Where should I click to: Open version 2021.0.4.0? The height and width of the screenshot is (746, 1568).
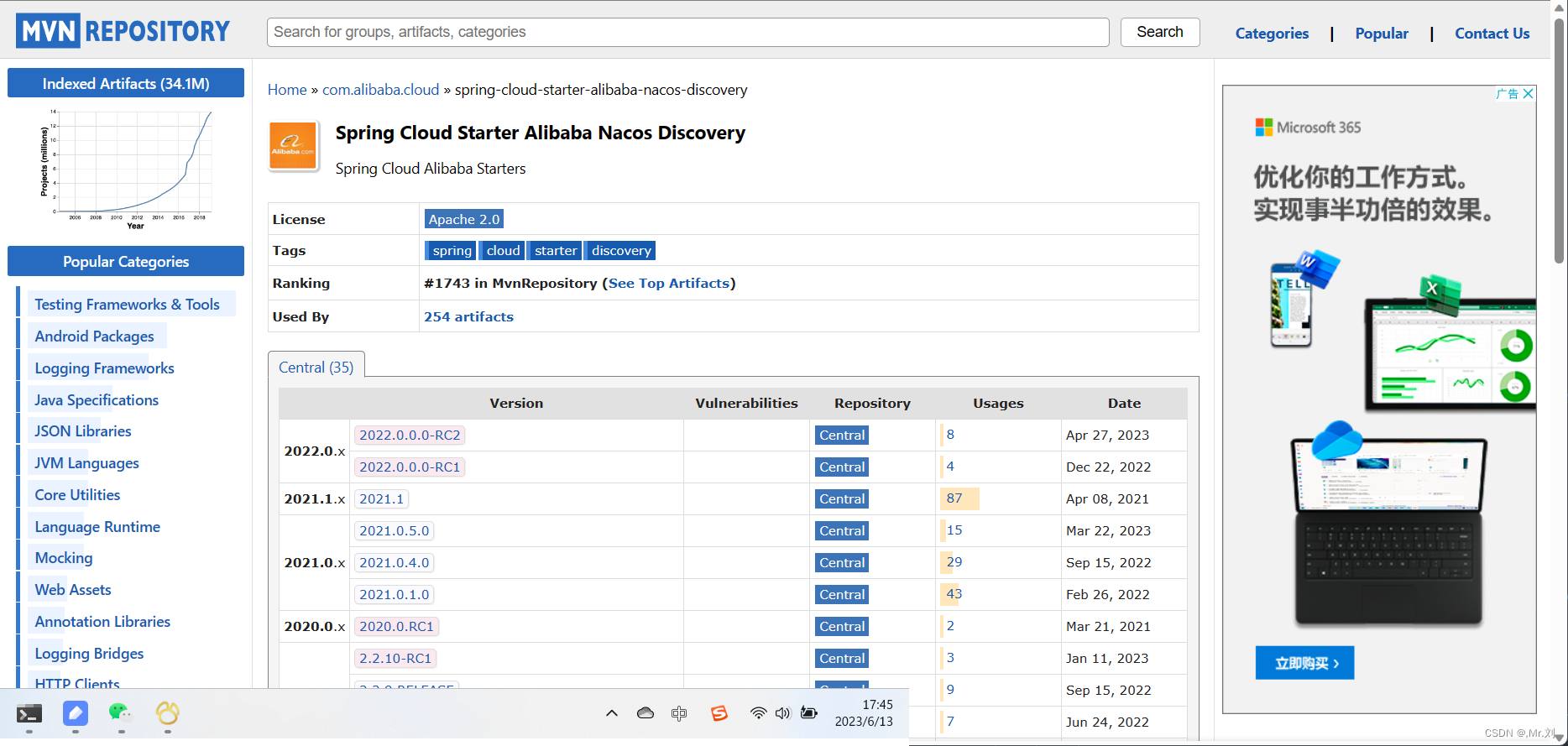395,562
